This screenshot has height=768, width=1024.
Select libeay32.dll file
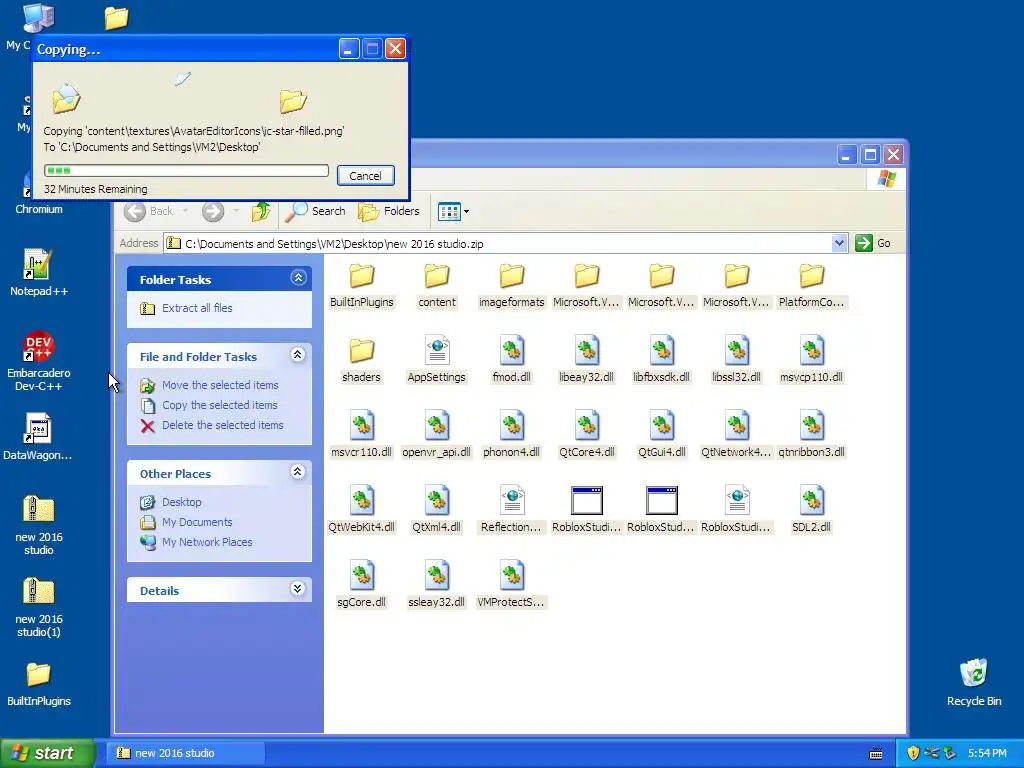pyautogui.click(x=586, y=360)
